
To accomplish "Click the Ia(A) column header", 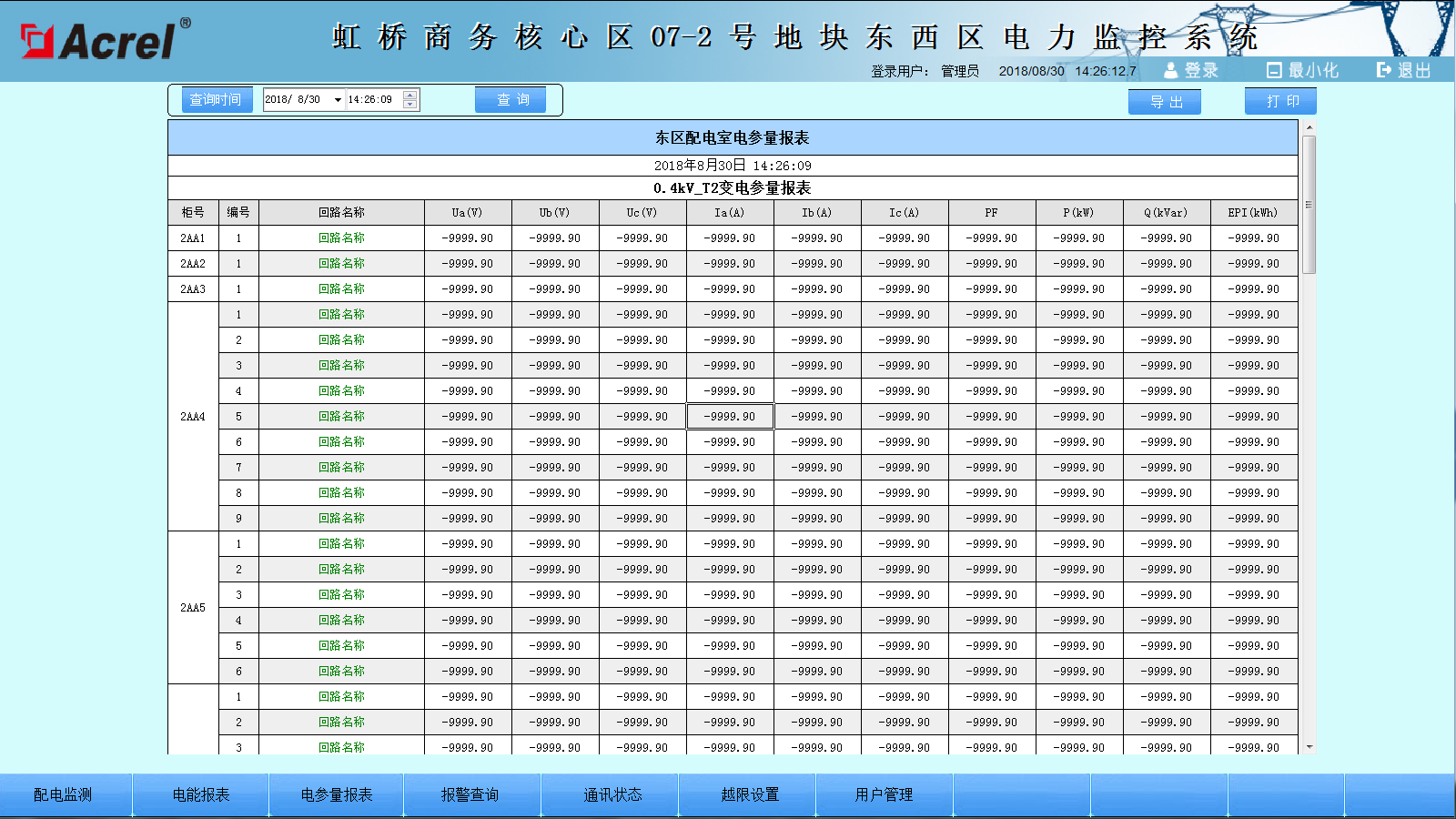I will click(730, 213).
